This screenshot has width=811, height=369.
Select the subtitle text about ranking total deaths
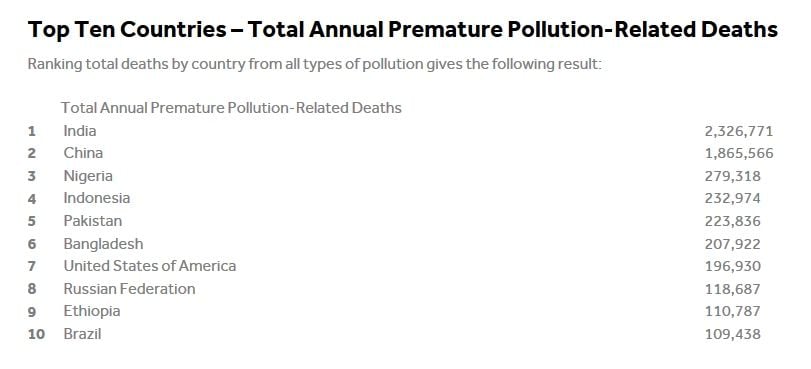pyautogui.click(x=314, y=65)
